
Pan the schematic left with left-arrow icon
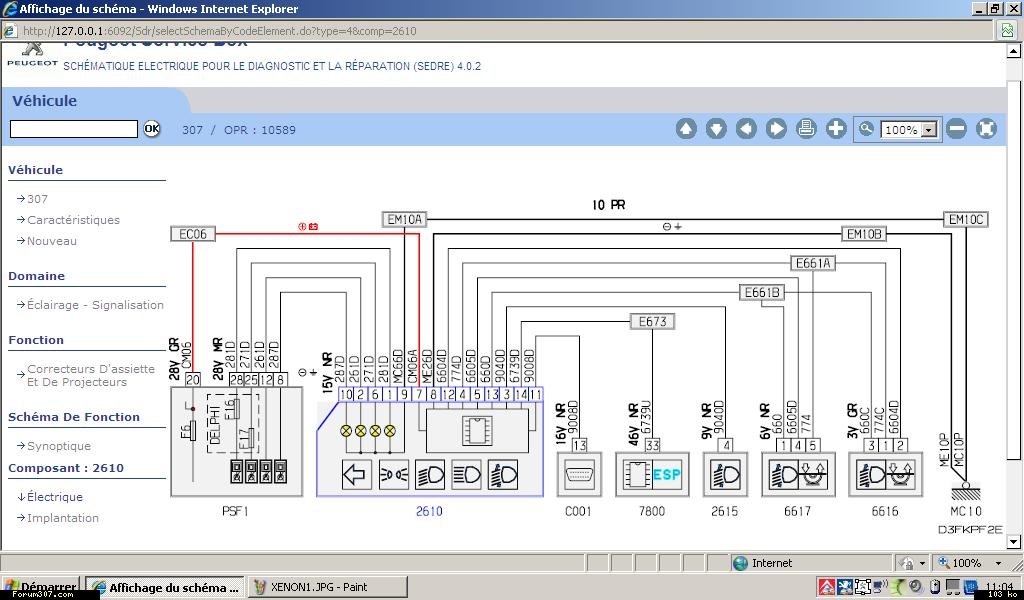pos(746,129)
